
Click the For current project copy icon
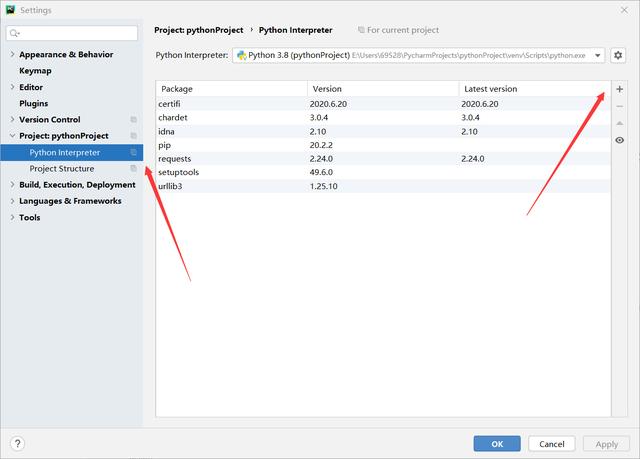pos(361,30)
